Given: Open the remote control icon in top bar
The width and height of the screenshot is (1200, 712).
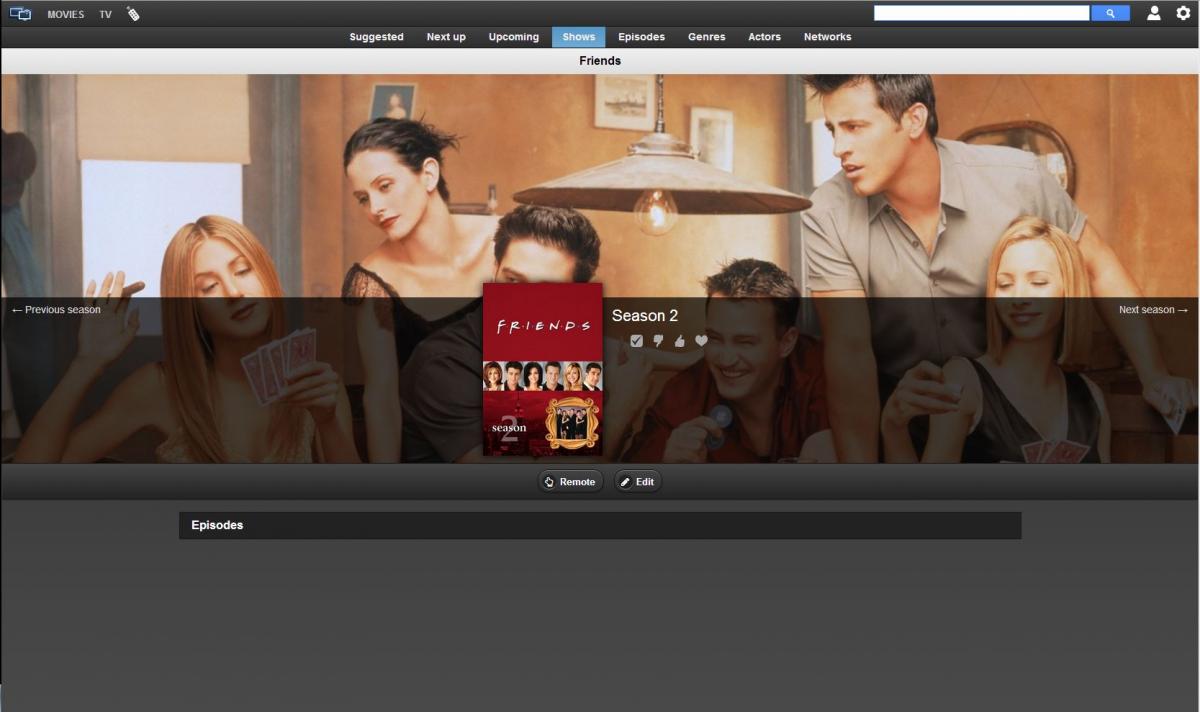Looking at the screenshot, I should [x=133, y=13].
